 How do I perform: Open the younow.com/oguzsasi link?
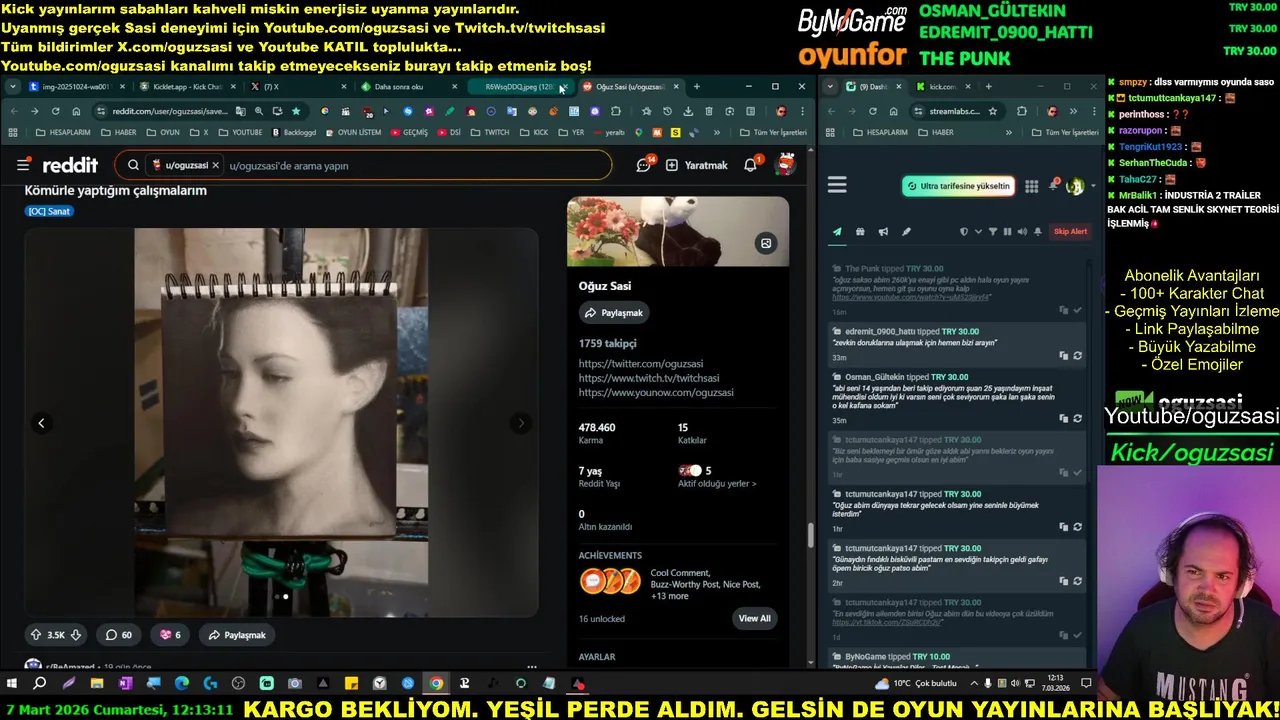click(656, 392)
